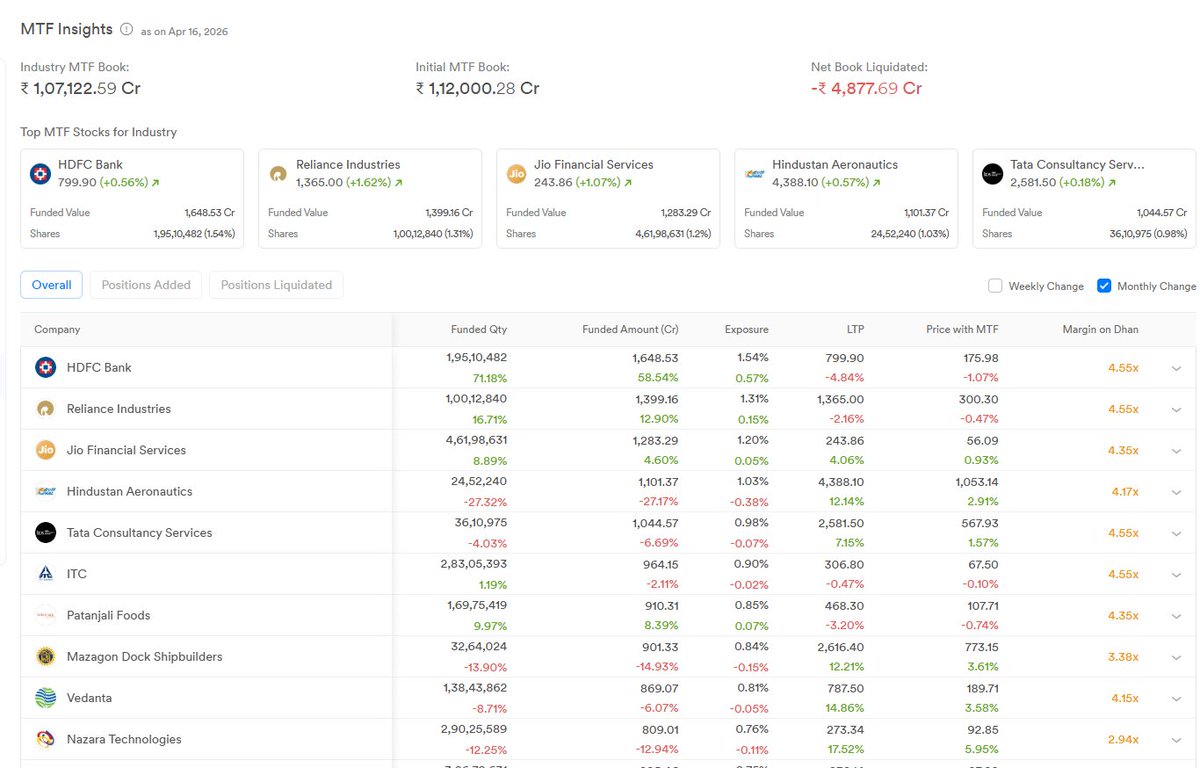This screenshot has width=1200, height=768.
Task: Open Vedanta company name in table
Action: click(89, 698)
